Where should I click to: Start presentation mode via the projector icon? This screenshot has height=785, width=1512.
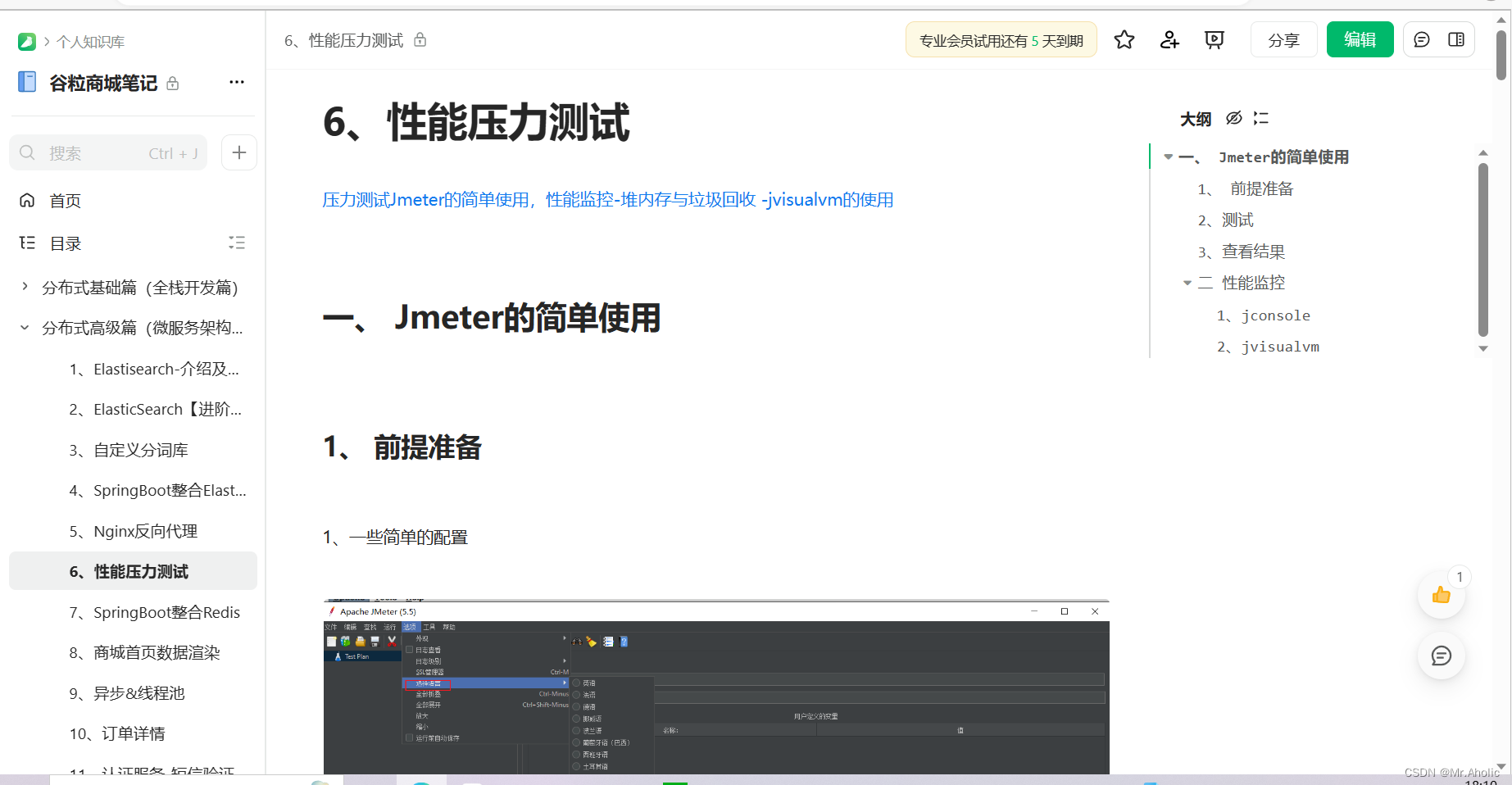click(x=1214, y=39)
